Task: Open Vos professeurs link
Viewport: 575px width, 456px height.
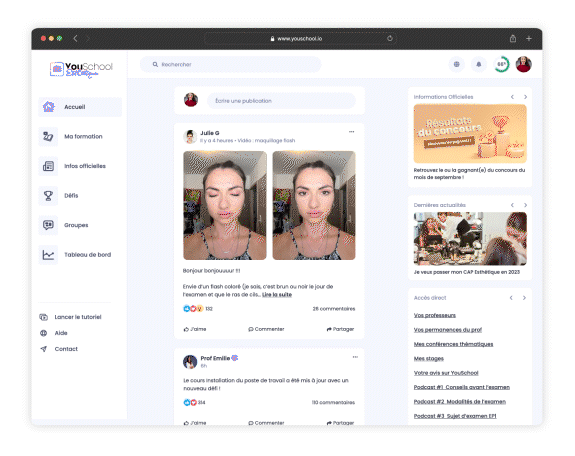Action: (x=435, y=315)
